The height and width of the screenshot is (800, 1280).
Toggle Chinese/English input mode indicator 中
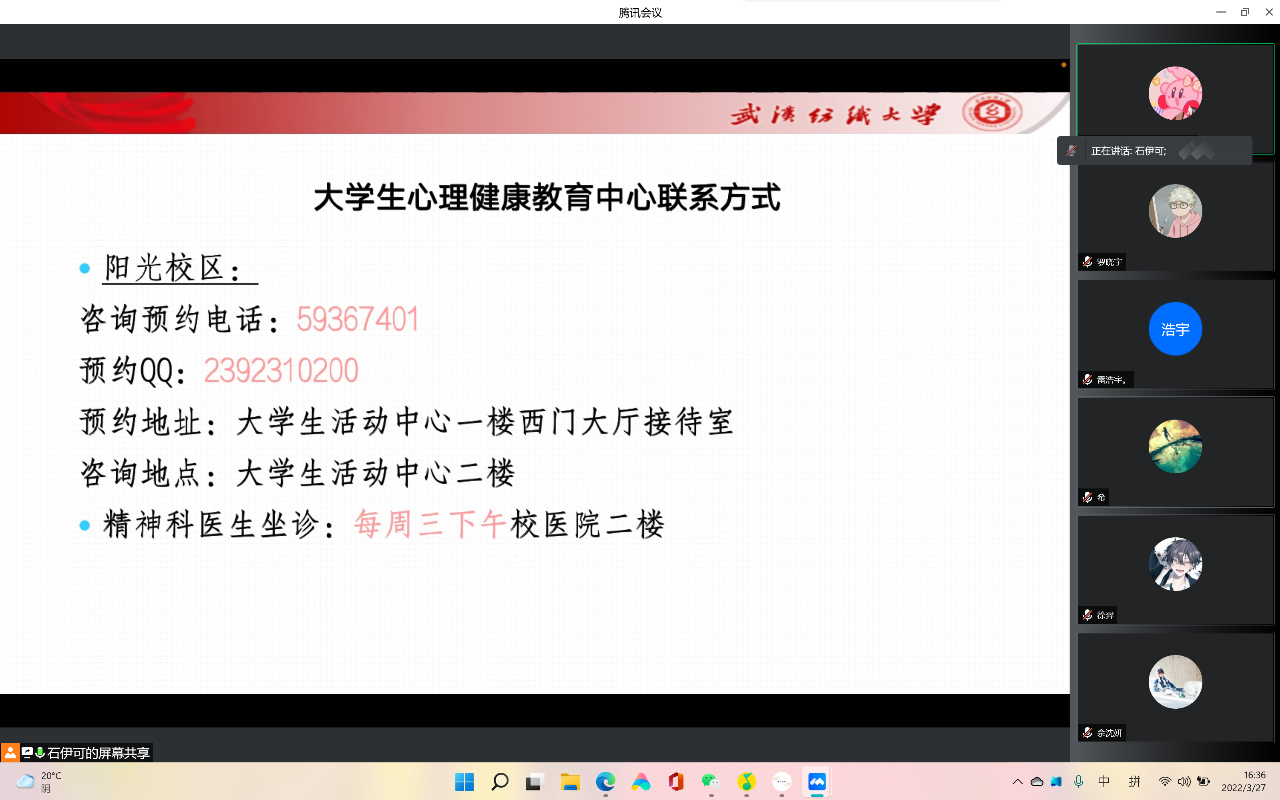1105,781
